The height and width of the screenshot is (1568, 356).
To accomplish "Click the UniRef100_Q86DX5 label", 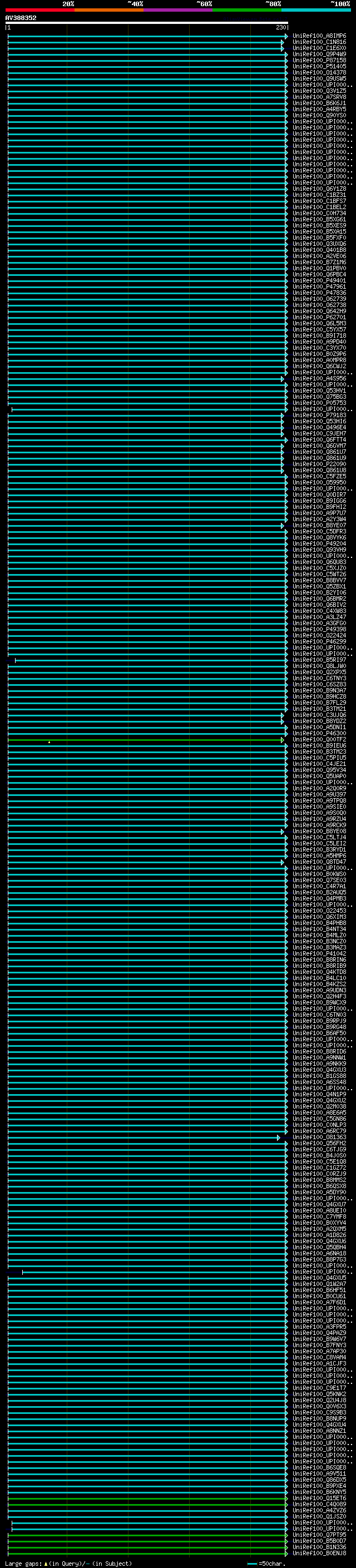I will coord(319,1480).
